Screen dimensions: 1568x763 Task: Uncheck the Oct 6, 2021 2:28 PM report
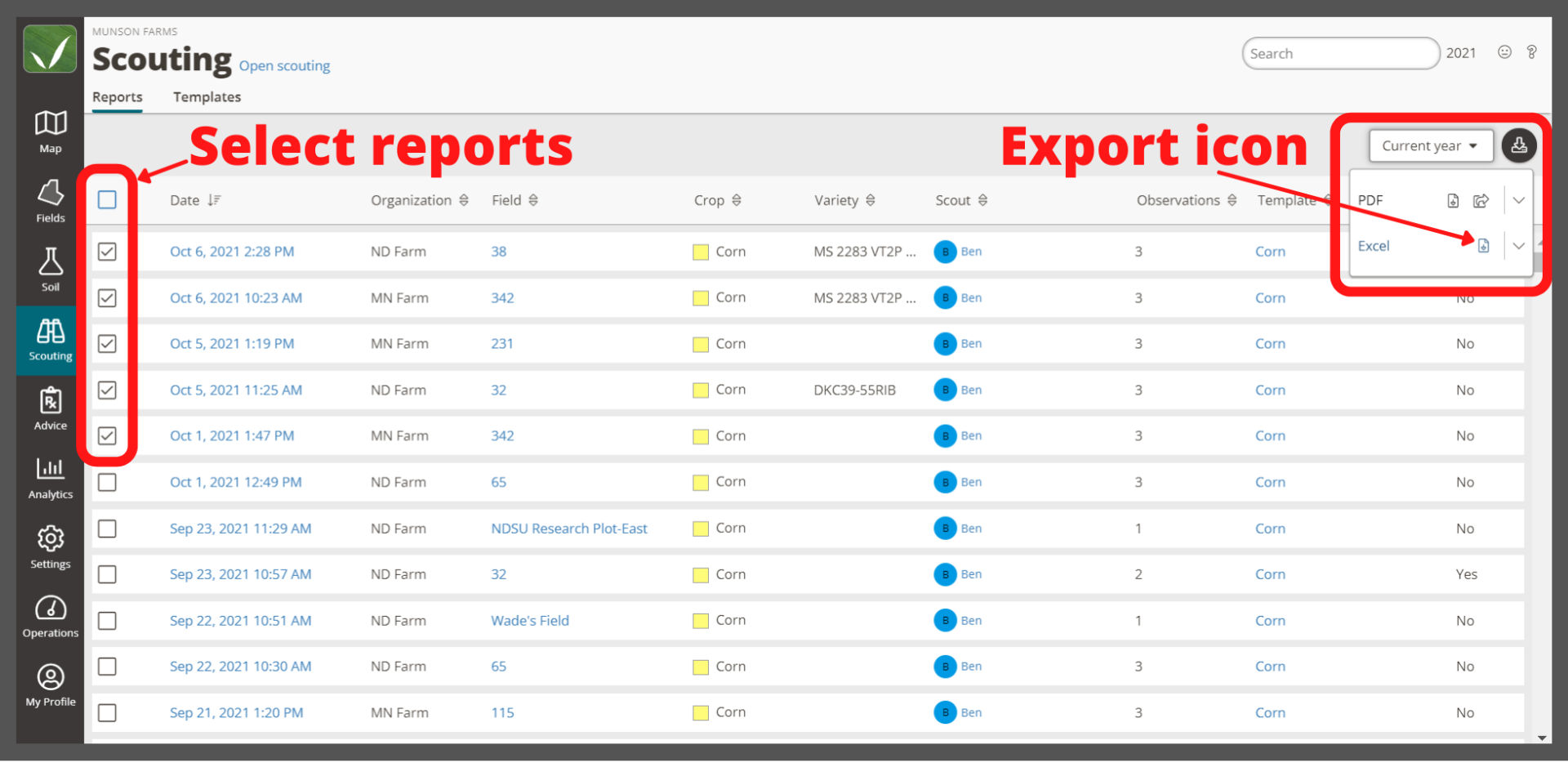[107, 252]
